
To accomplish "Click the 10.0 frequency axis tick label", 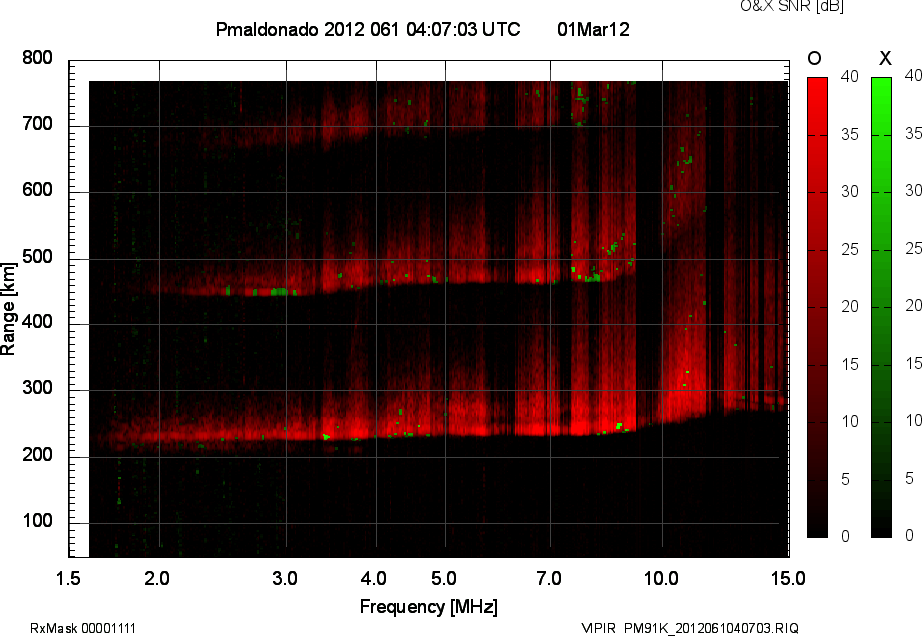I will 661,578.
